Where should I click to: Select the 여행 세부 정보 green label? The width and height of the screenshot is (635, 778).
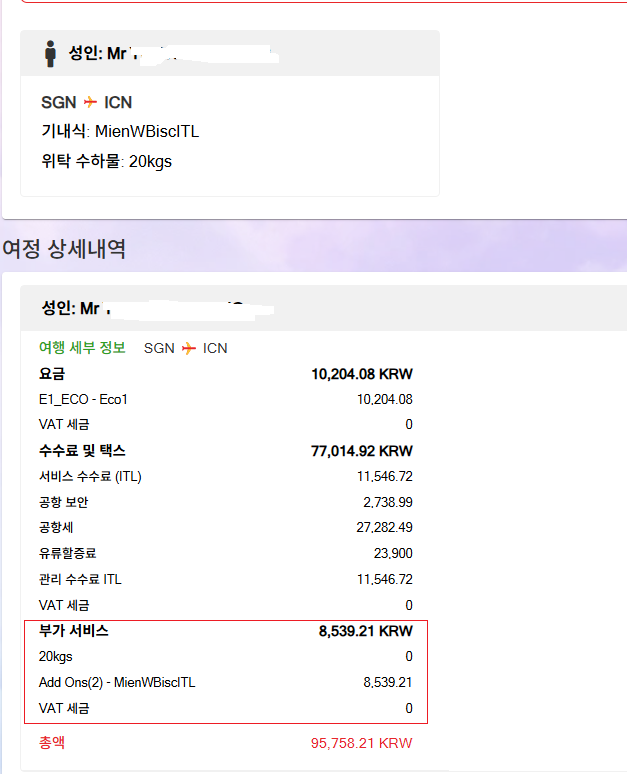click(x=82, y=348)
